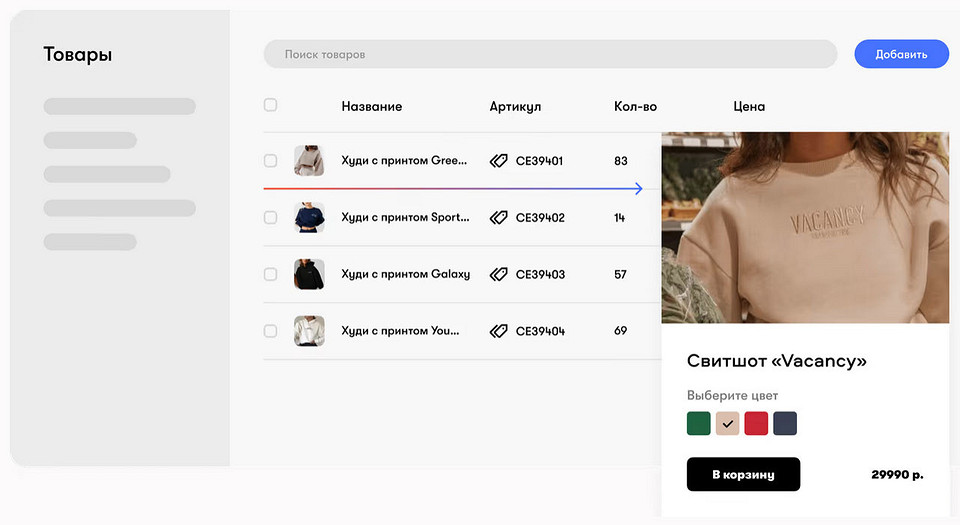Click article number CE39402
Viewport: 960px width, 525px height.
540,217
